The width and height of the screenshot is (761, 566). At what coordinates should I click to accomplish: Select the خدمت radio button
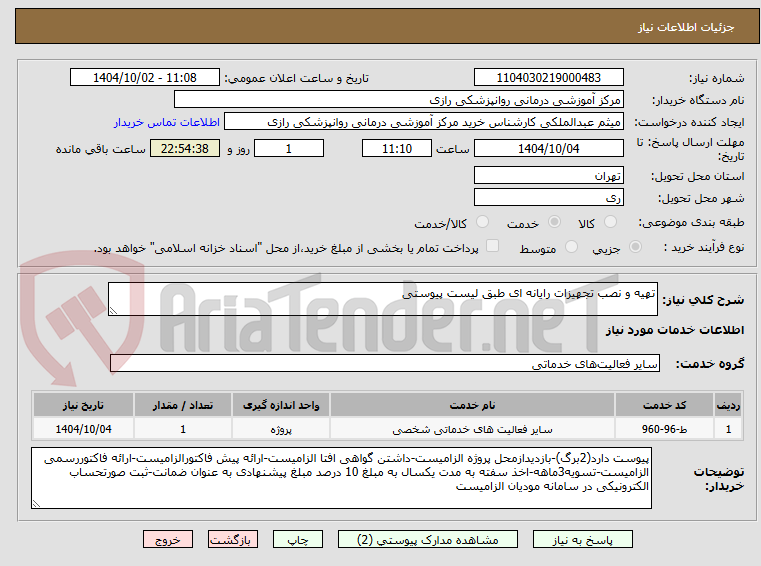[x=554, y=222]
